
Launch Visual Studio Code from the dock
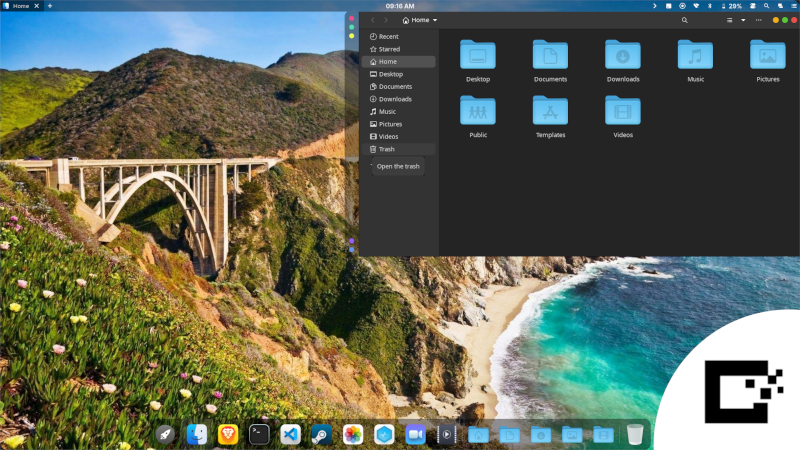290,434
